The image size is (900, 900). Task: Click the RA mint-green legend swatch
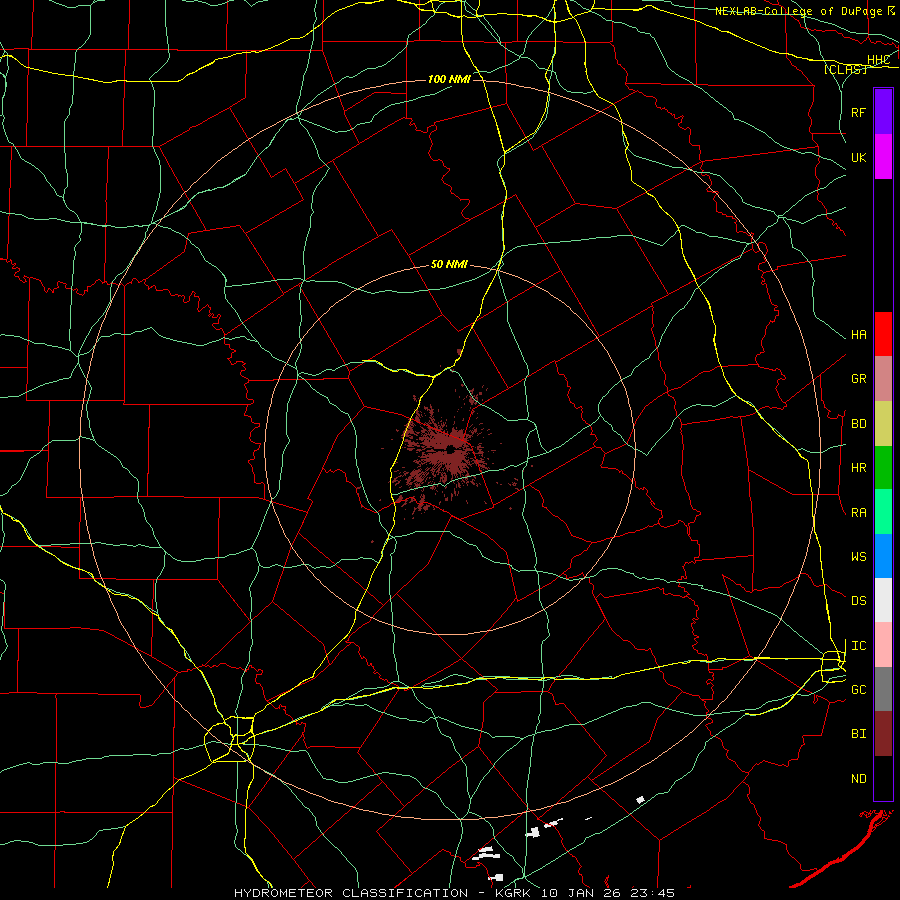(883, 512)
